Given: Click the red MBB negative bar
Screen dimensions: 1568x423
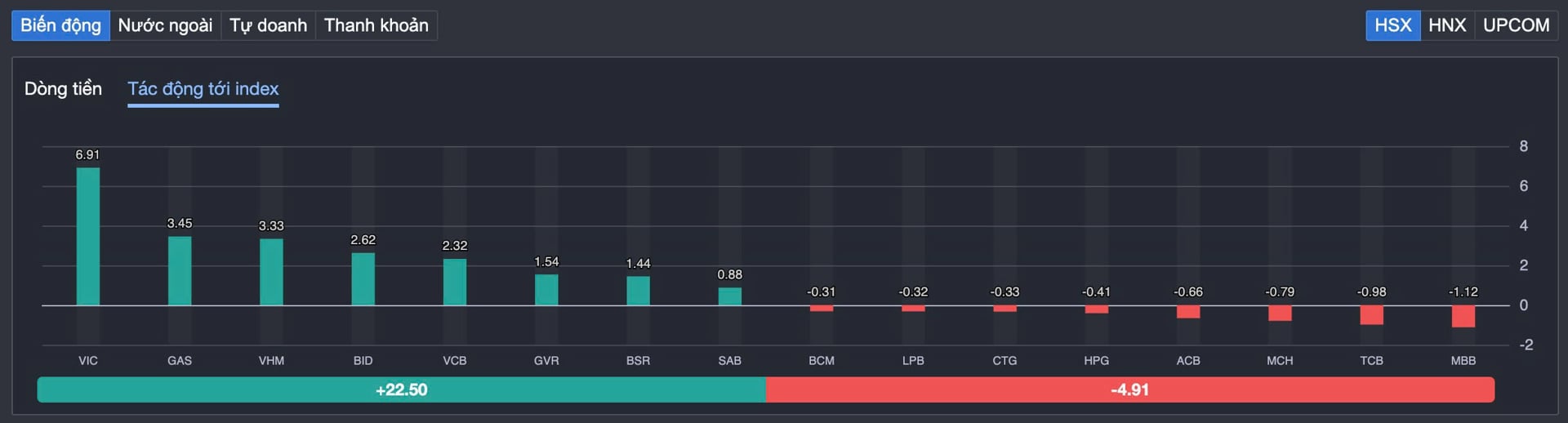Looking at the screenshot, I should [1463, 317].
